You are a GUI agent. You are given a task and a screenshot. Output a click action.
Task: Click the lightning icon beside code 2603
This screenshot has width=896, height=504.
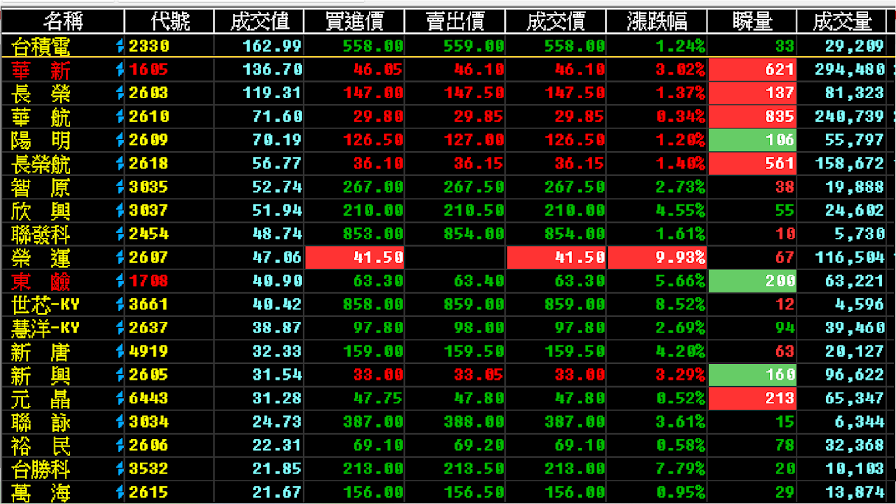[120, 93]
